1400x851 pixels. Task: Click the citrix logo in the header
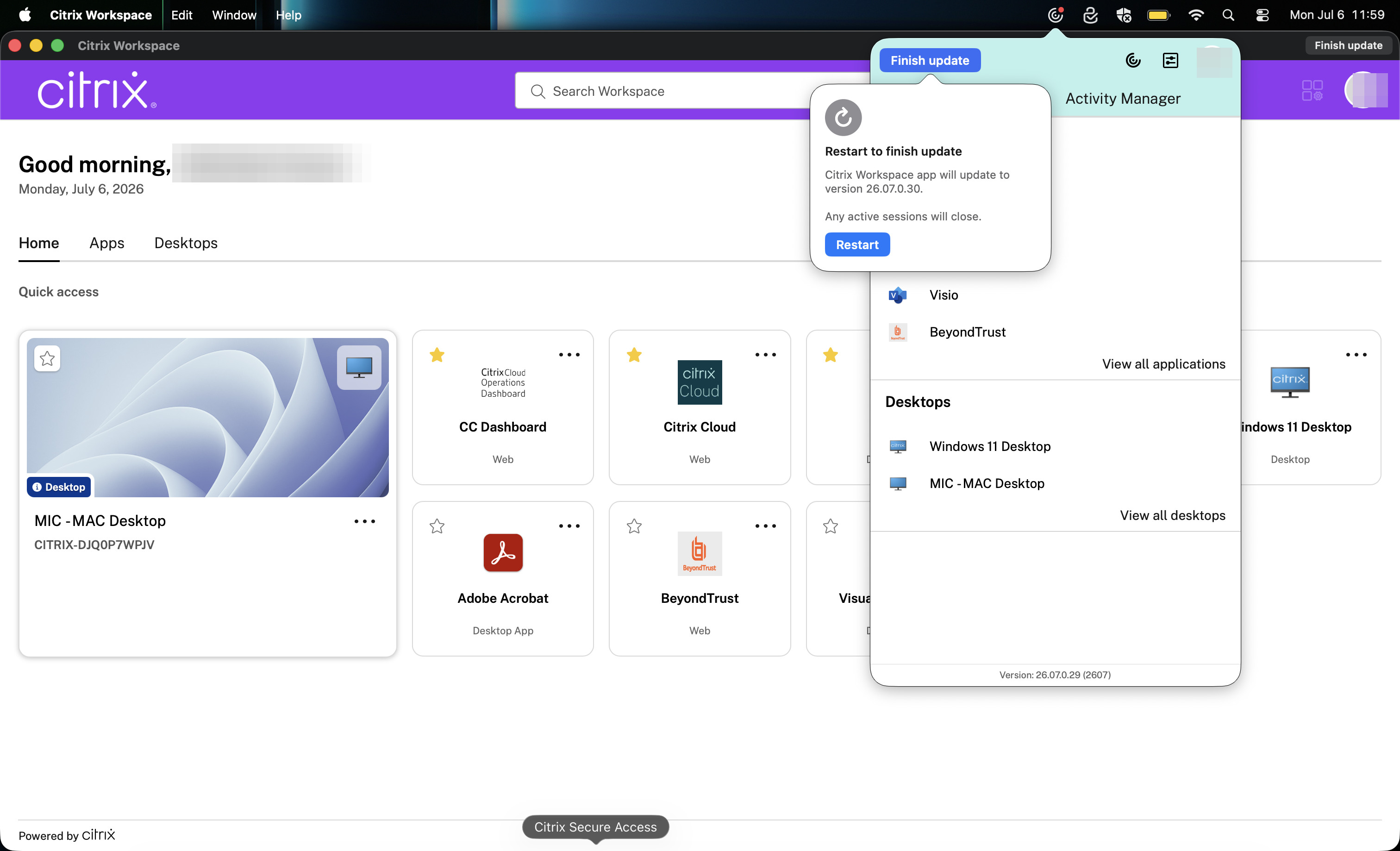pyautogui.click(x=97, y=90)
